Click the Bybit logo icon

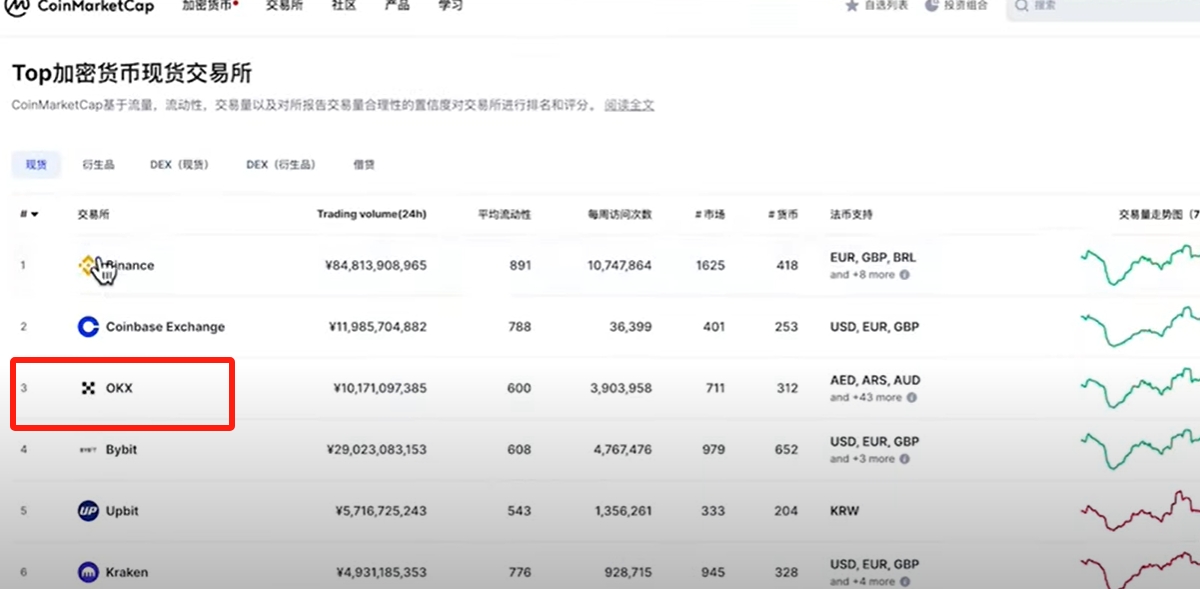click(x=88, y=450)
